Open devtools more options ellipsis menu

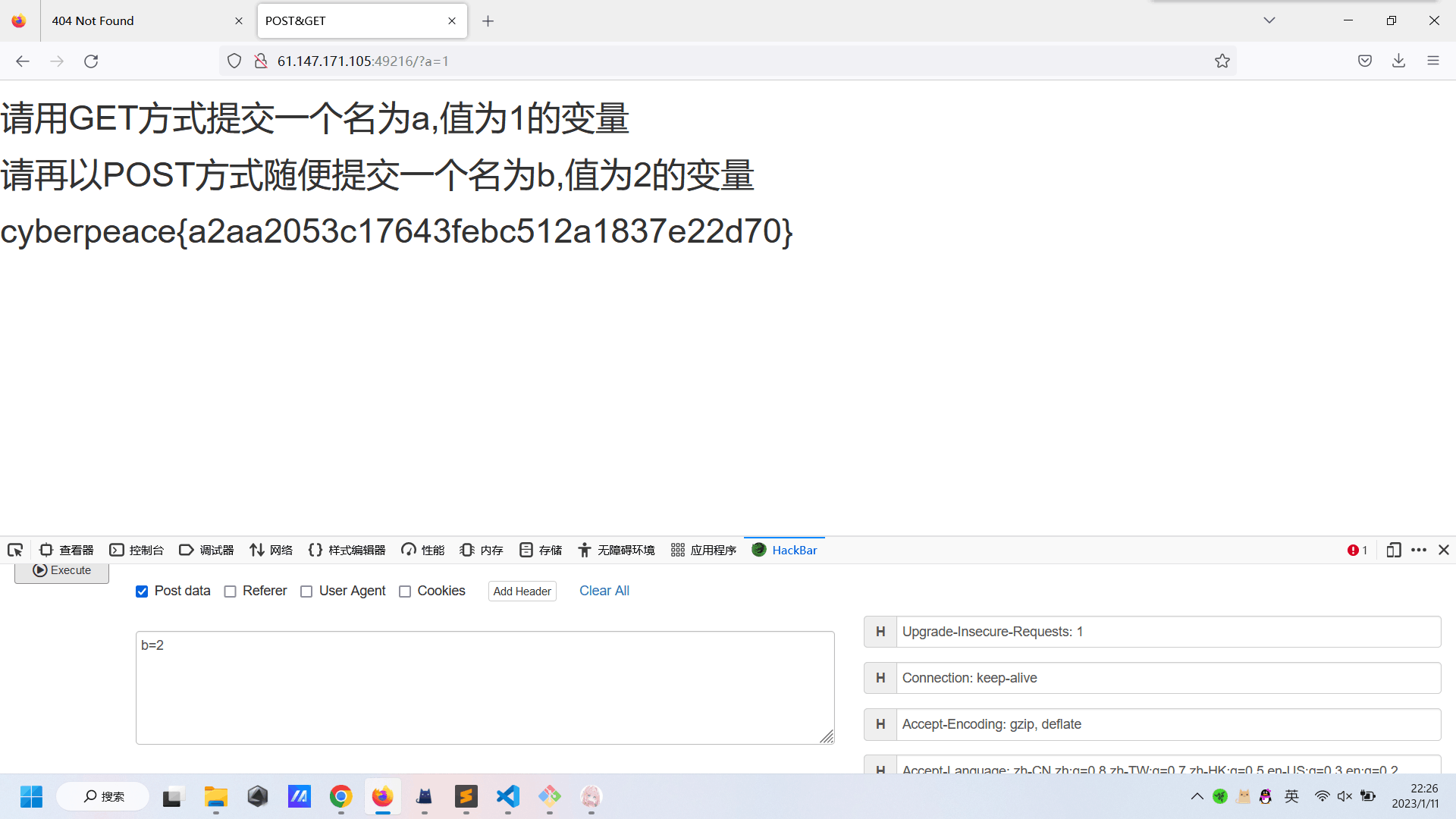(x=1419, y=550)
